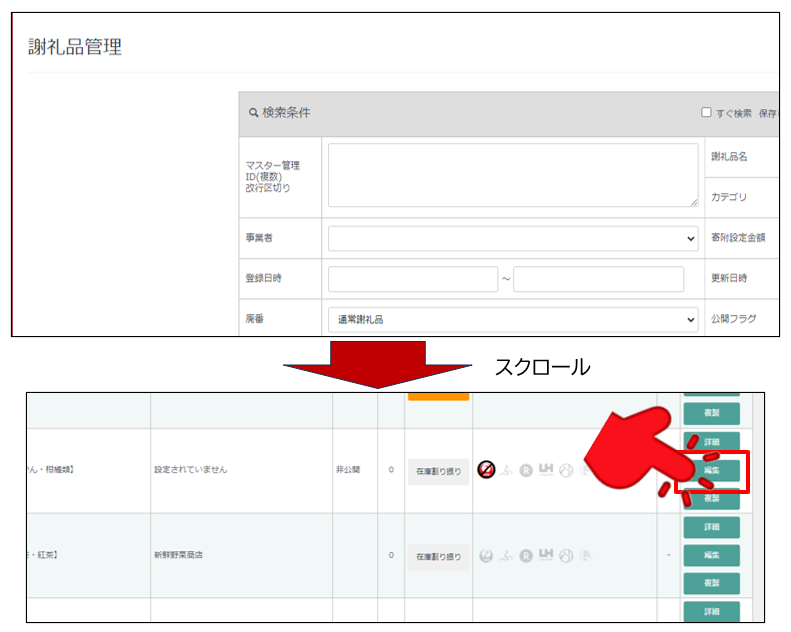
Task: Click the ふ portal icon in 新鮮野菜商店 row
Action: point(506,556)
